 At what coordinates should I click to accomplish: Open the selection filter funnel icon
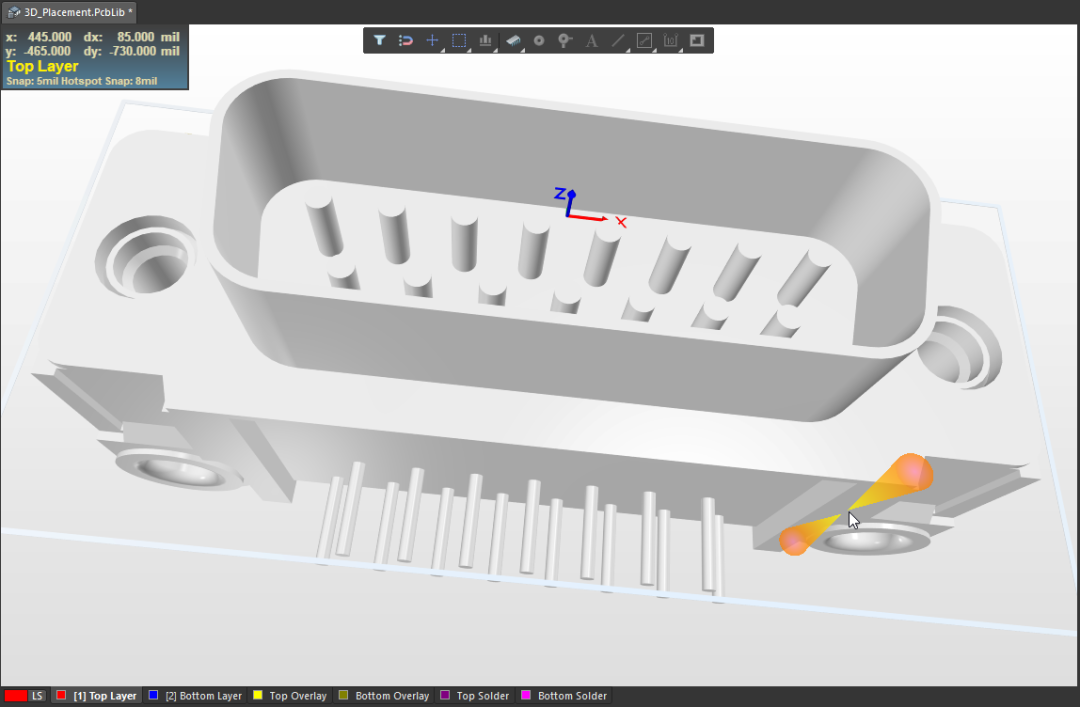(380, 41)
